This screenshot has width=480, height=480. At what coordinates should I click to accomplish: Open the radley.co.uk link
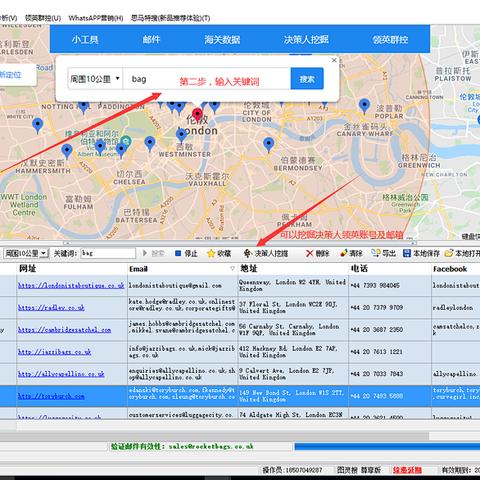coord(51,307)
